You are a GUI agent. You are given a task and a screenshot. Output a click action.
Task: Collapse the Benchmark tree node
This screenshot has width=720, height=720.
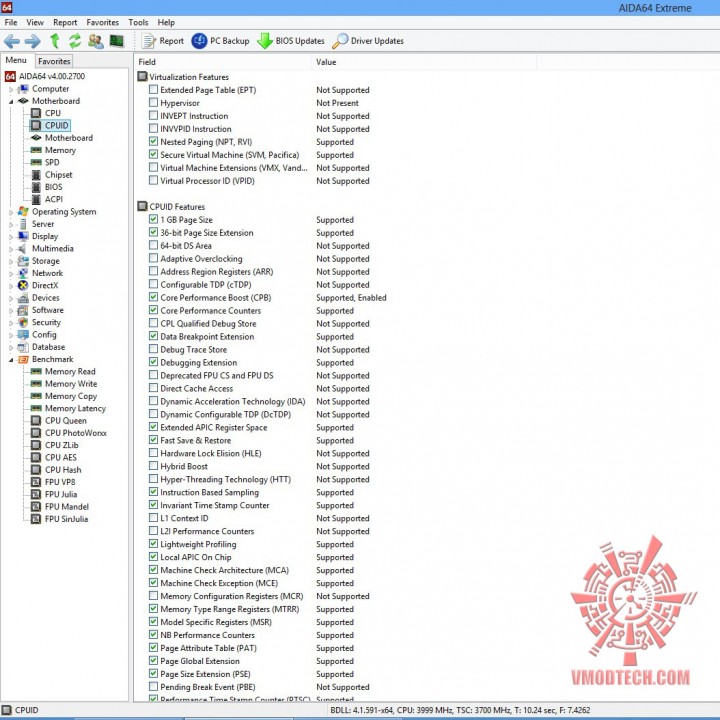pyautogui.click(x=11, y=360)
